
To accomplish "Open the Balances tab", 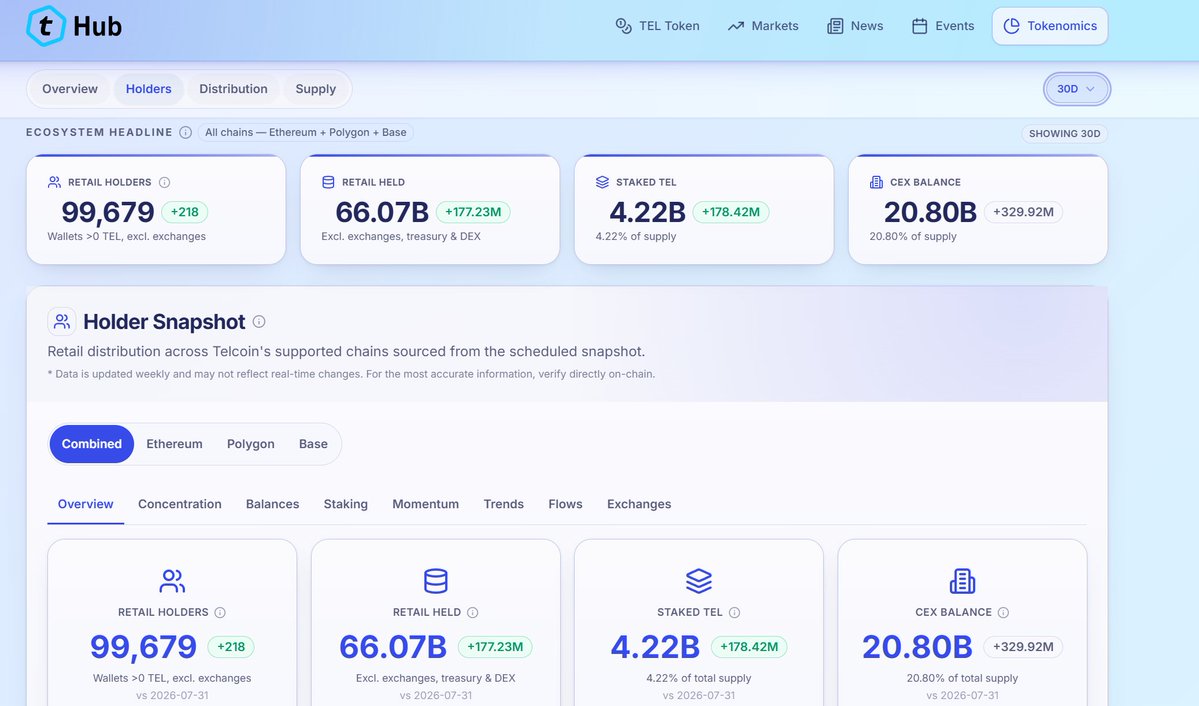I will 272,504.
